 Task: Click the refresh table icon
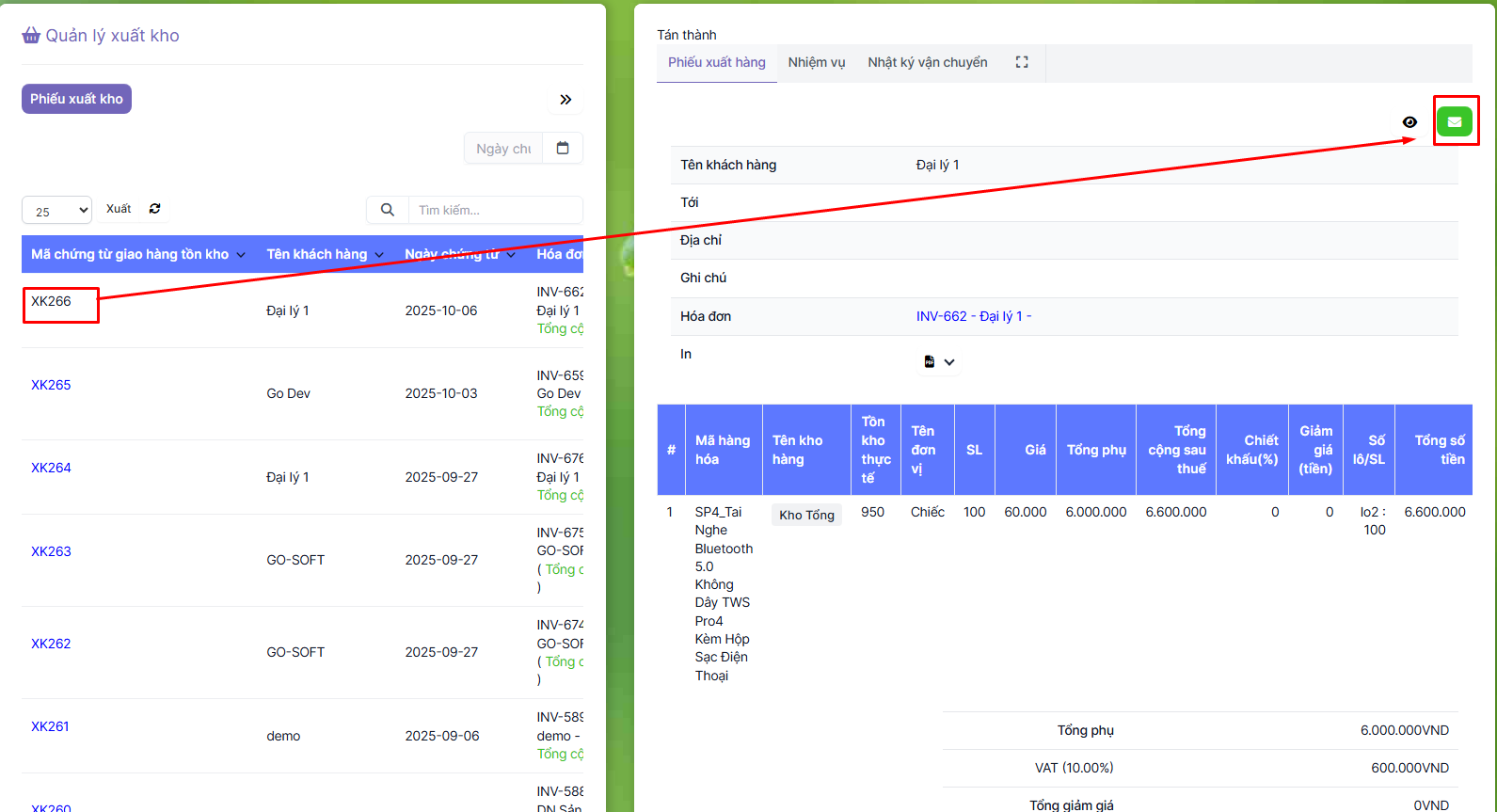pos(155,209)
